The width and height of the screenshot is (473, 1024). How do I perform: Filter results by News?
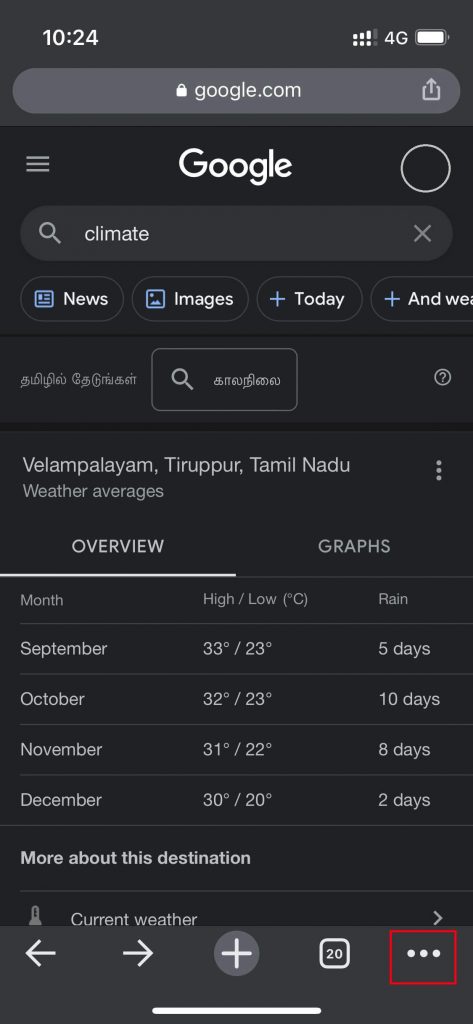click(x=72, y=299)
